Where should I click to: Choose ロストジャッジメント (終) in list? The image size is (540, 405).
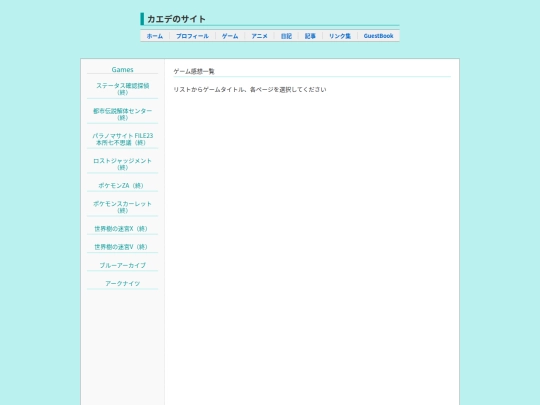(123, 164)
